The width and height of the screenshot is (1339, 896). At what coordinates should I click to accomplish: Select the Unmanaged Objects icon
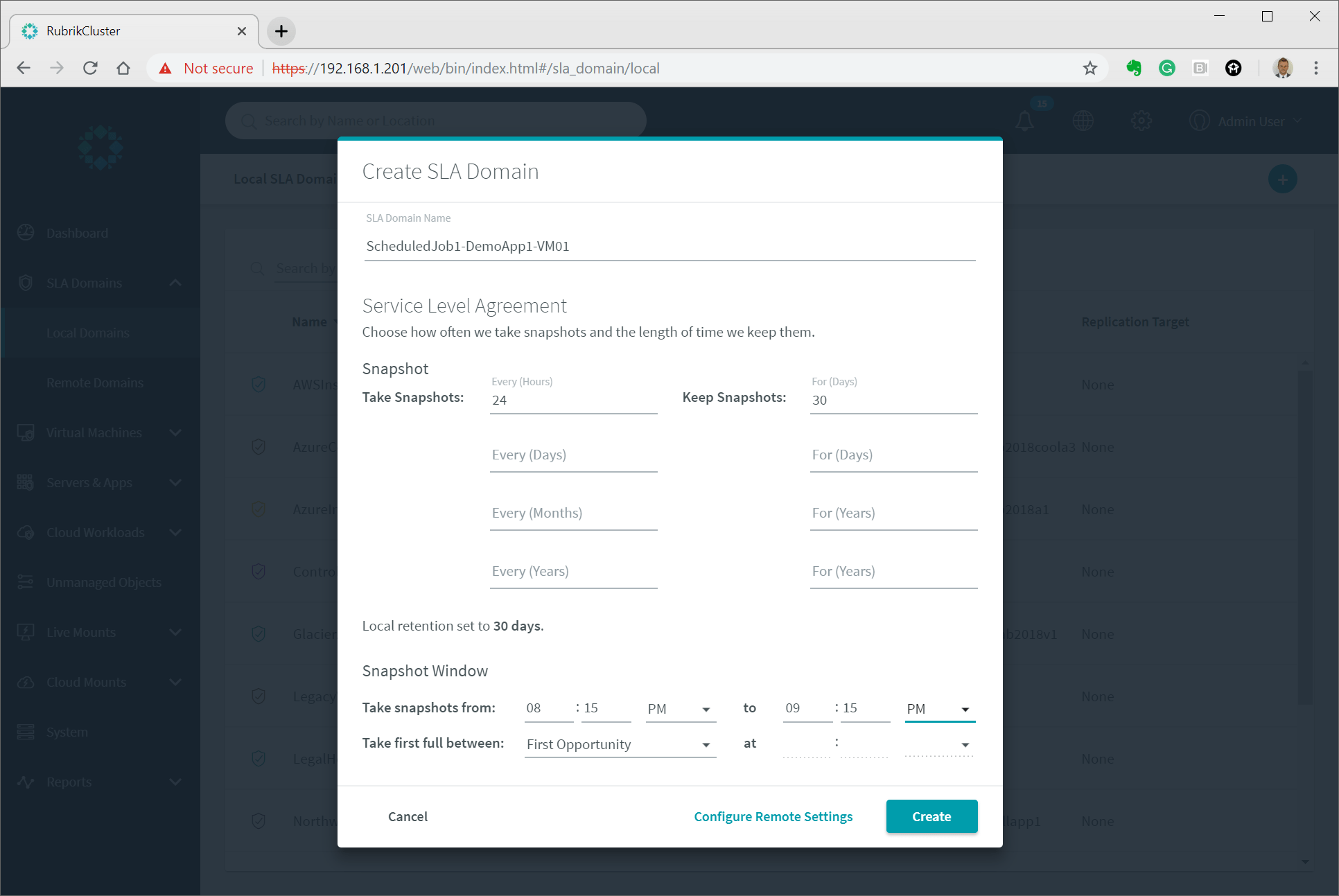(x=26, y=582)
